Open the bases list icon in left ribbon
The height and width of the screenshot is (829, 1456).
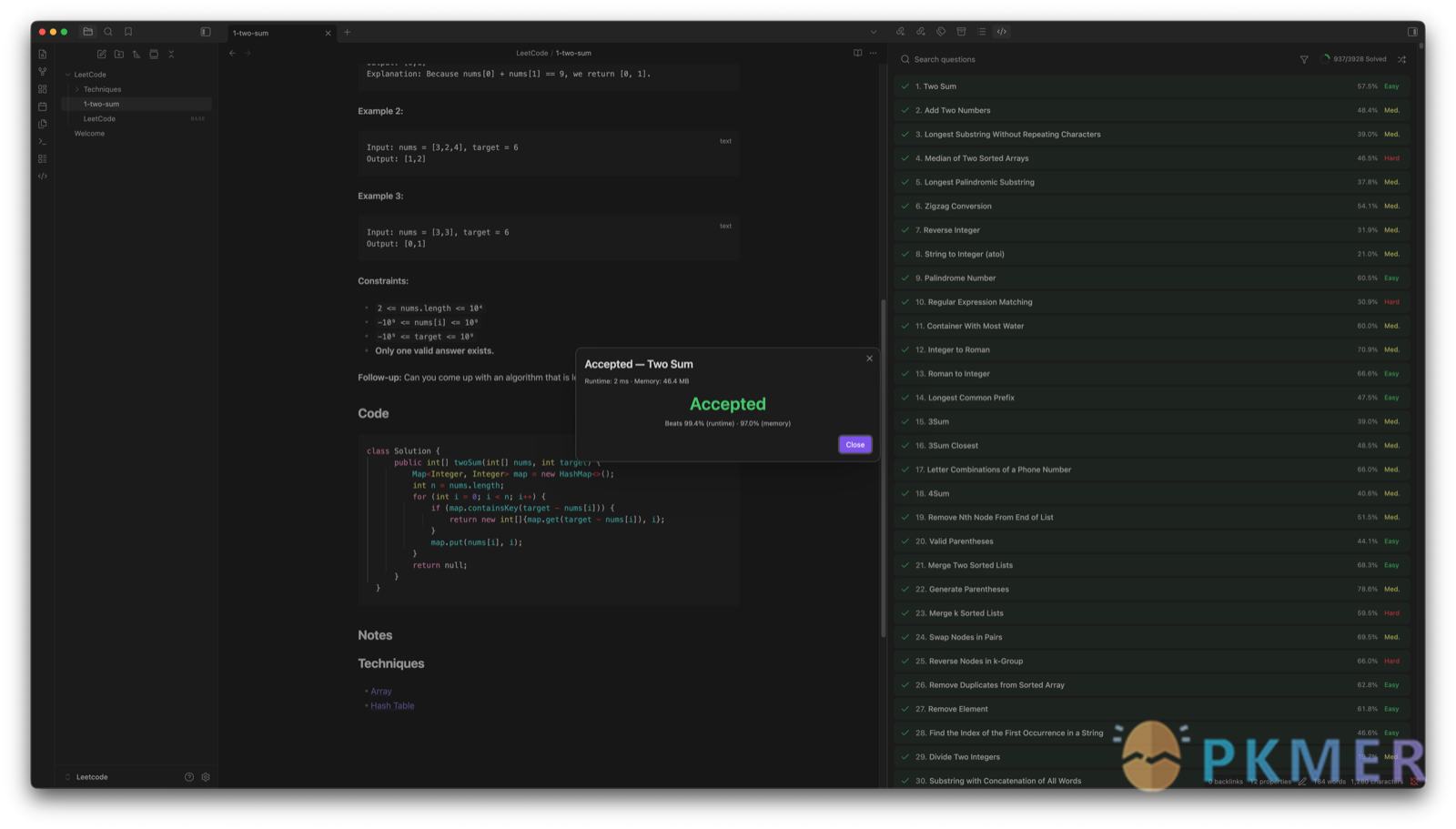tap(43, 158)
